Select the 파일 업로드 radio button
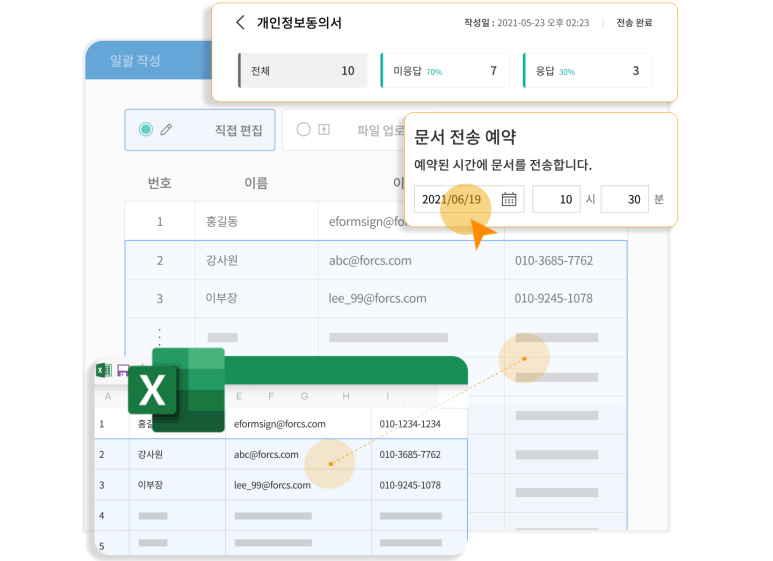Viewport: 773px width, 561px height. pos(304,129)
